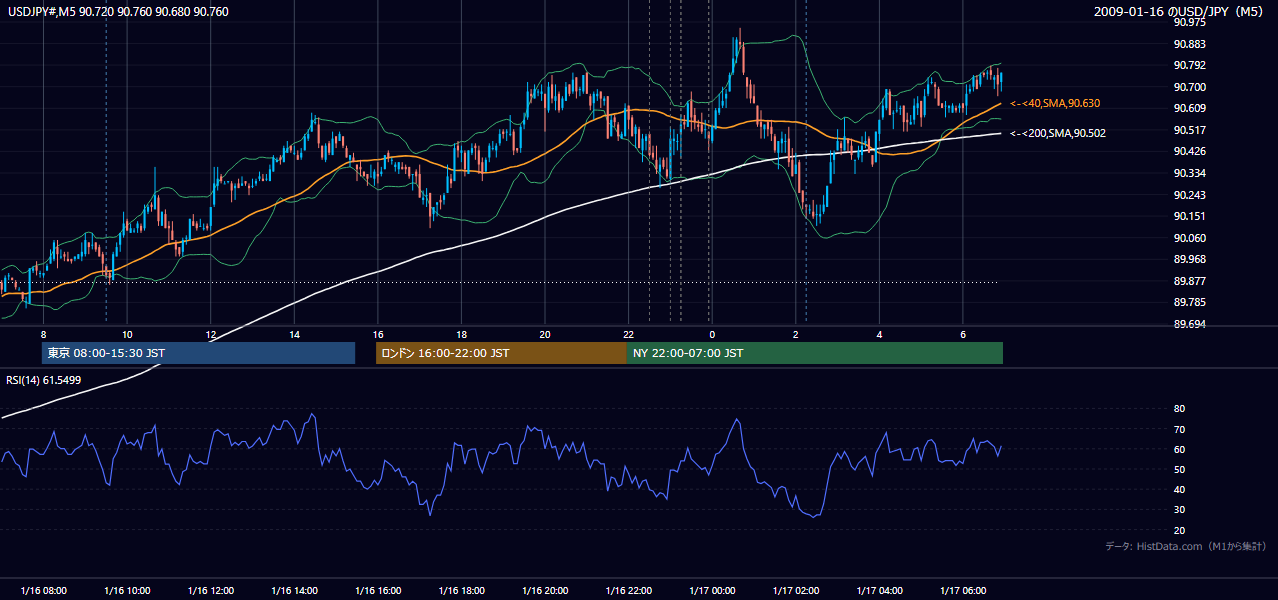Click the RSI 50 level label
Viewport: 1278px width, 600px height.
coord(1179,469)
